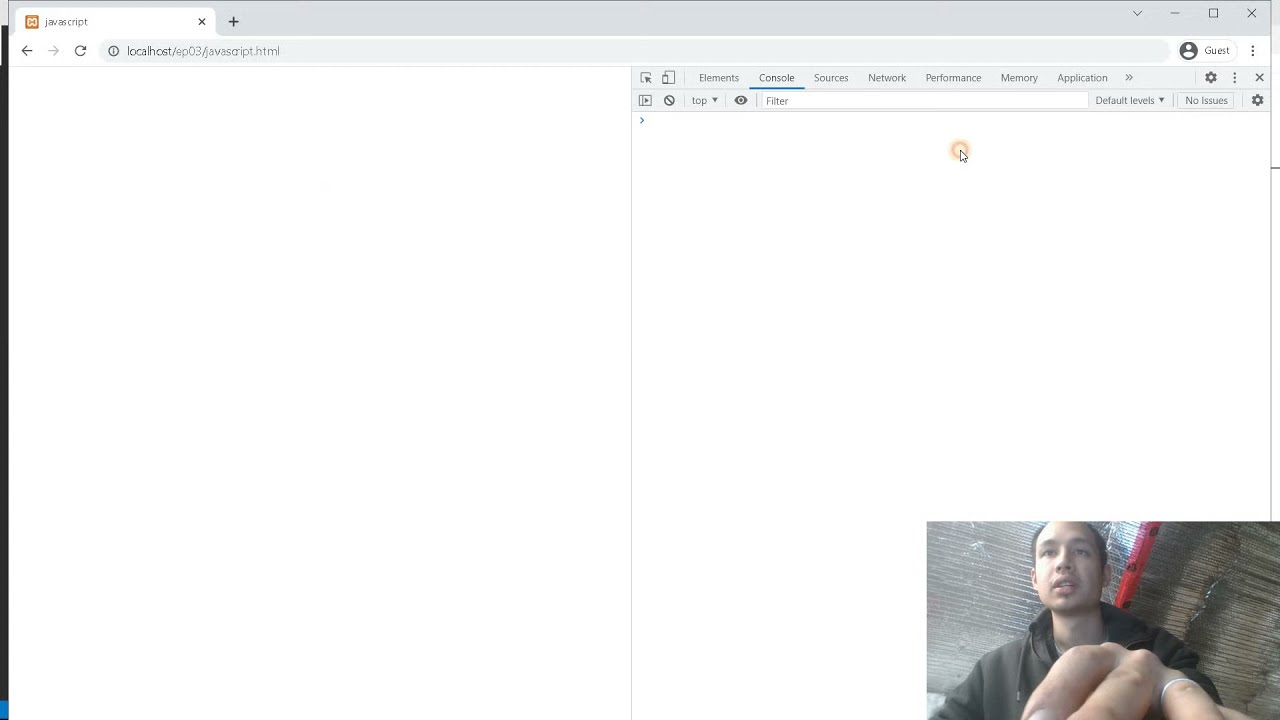Switch to the Memory tab
This screenshot has width=1280, height=720.
click(1019, 78)
